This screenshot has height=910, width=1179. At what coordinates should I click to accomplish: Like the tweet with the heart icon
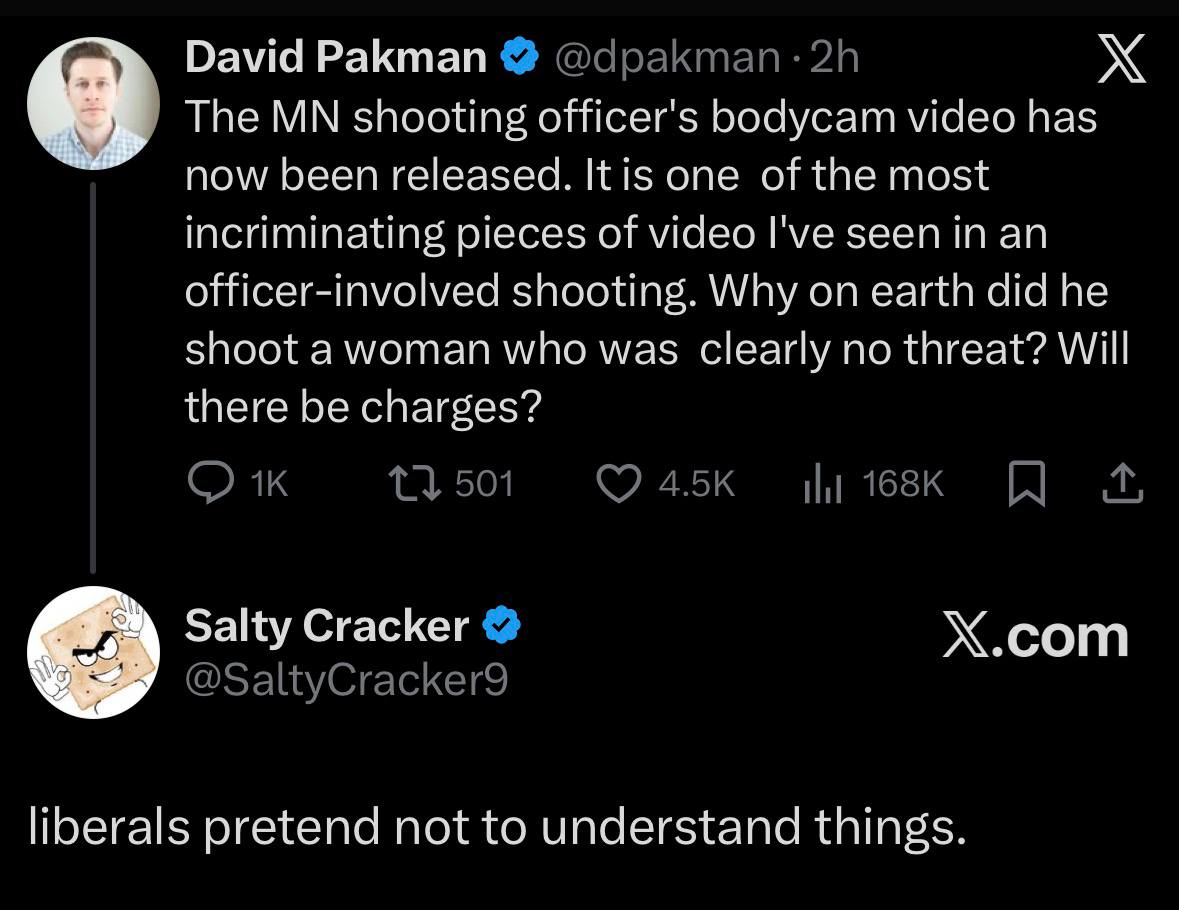coord(618,484)
